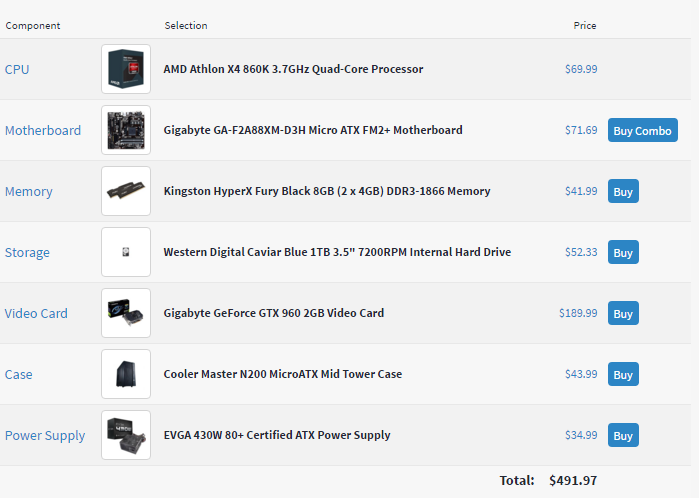Open the CPU component link
Viewport: 699px width, 498px height.
17,69
